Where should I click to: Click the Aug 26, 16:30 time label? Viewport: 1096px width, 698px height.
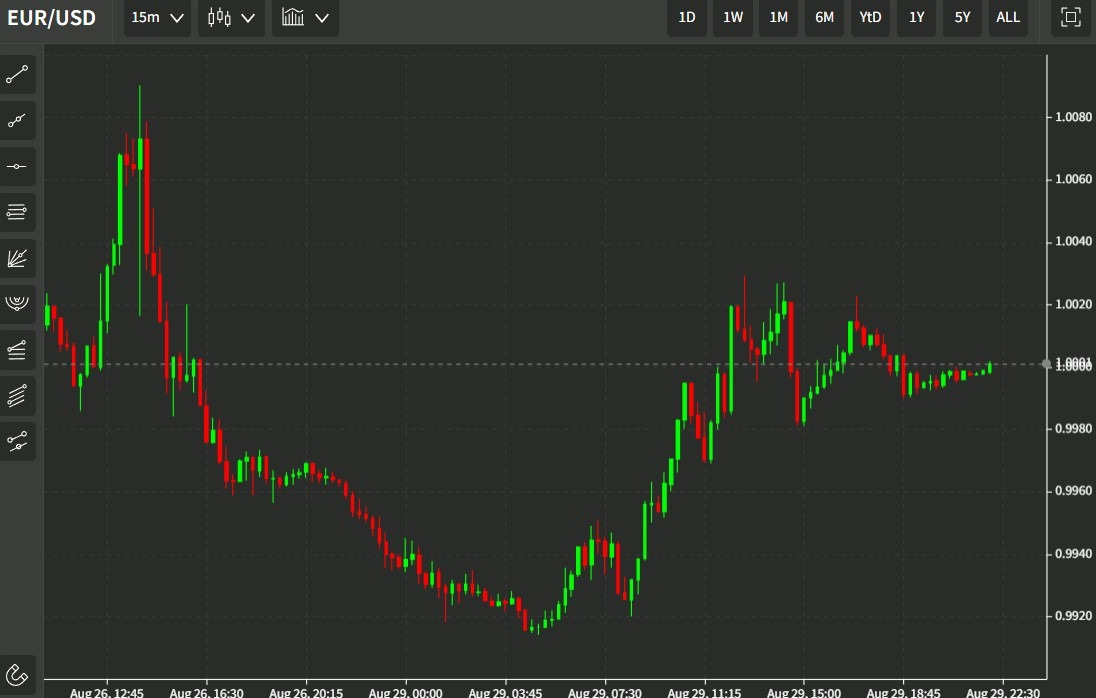(x=206, y=692)
